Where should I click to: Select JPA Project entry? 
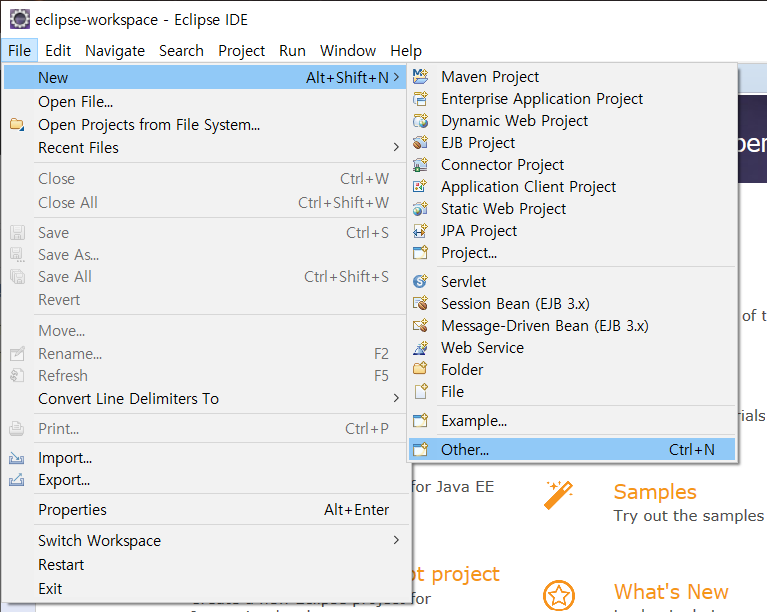click(x=572, y=231)
